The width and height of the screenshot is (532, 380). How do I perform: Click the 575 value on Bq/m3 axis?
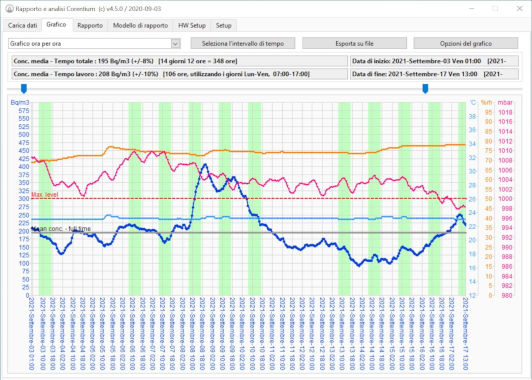[25, 111]
